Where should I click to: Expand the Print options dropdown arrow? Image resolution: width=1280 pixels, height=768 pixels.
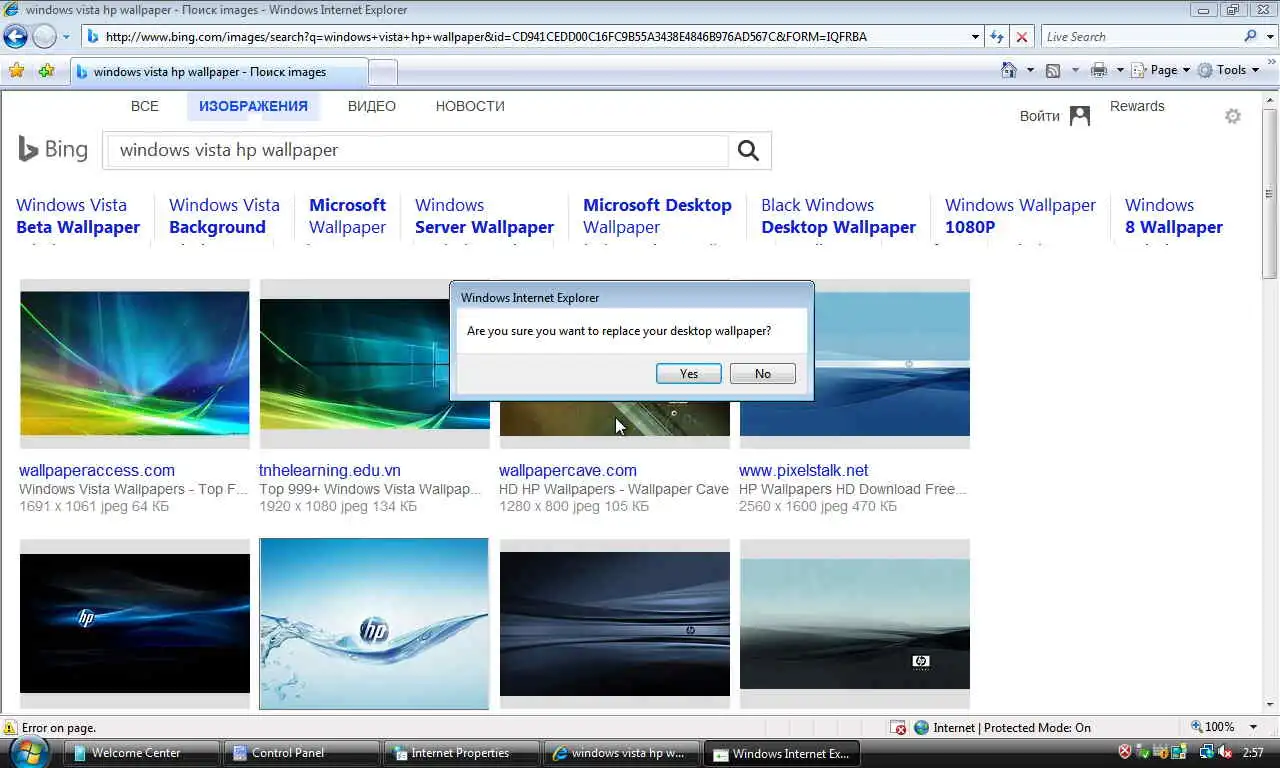[1119, 70]
